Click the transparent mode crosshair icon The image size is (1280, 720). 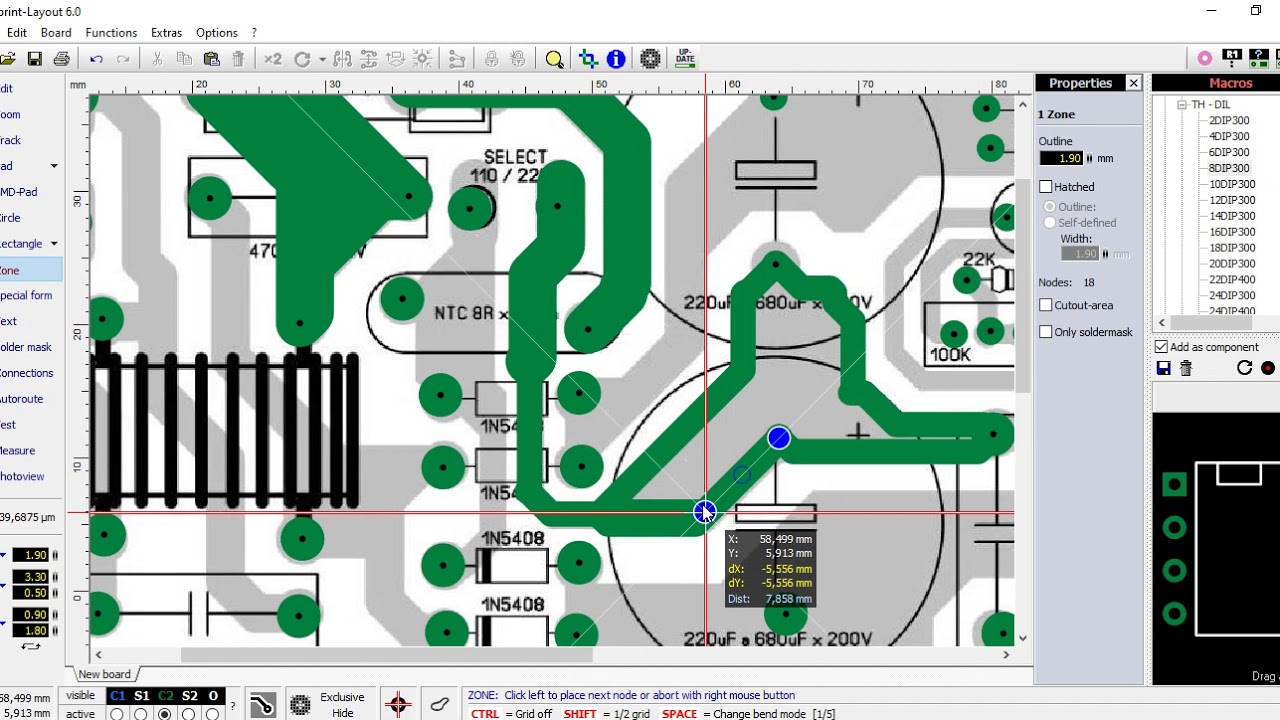pos(587,59)
